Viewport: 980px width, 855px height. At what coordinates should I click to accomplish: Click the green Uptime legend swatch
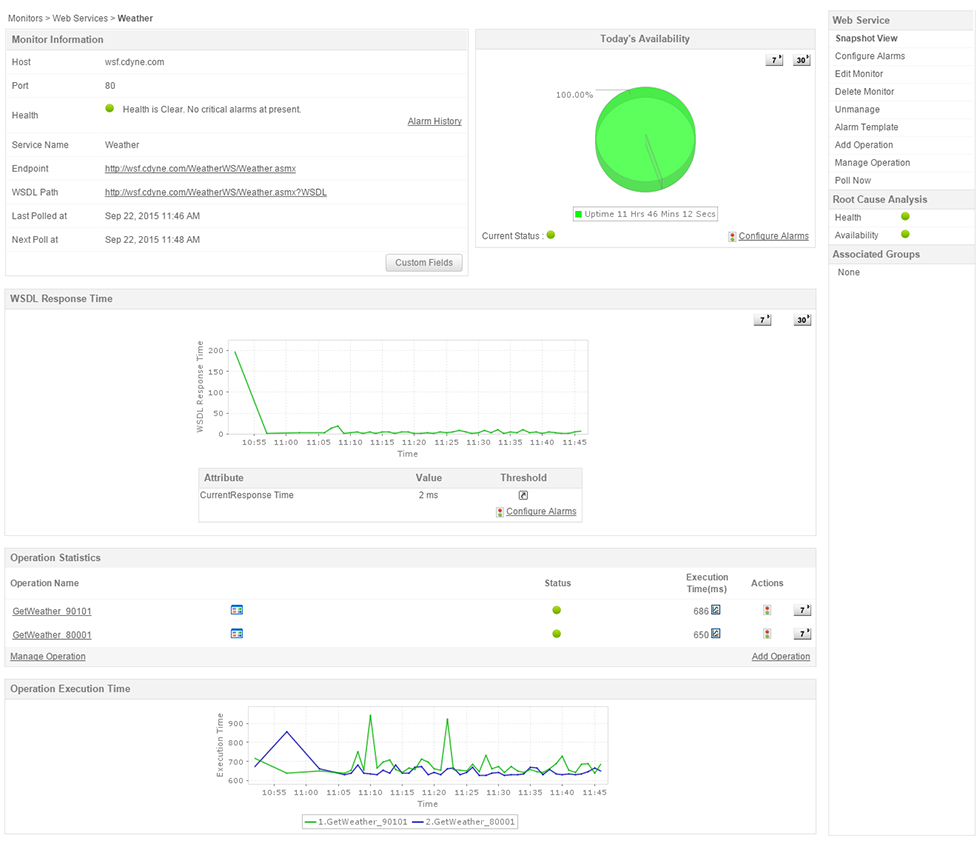577,214
